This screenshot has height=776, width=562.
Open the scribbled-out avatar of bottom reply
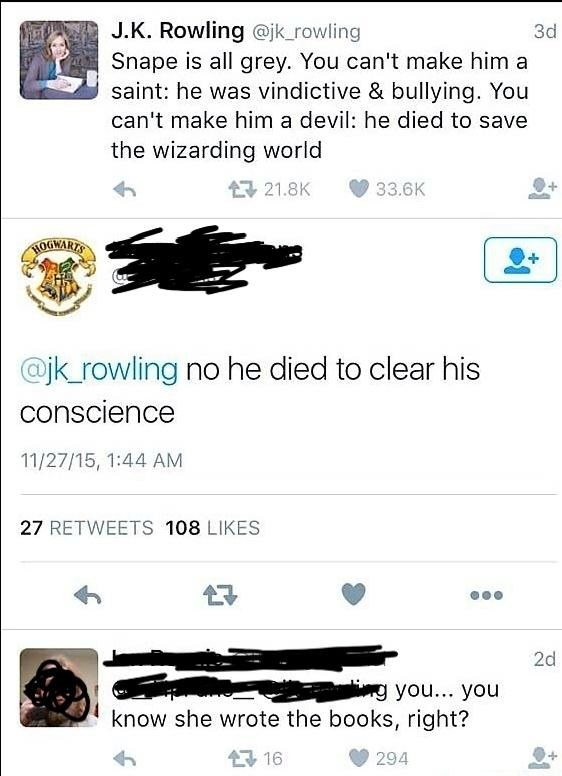(59, 687)
